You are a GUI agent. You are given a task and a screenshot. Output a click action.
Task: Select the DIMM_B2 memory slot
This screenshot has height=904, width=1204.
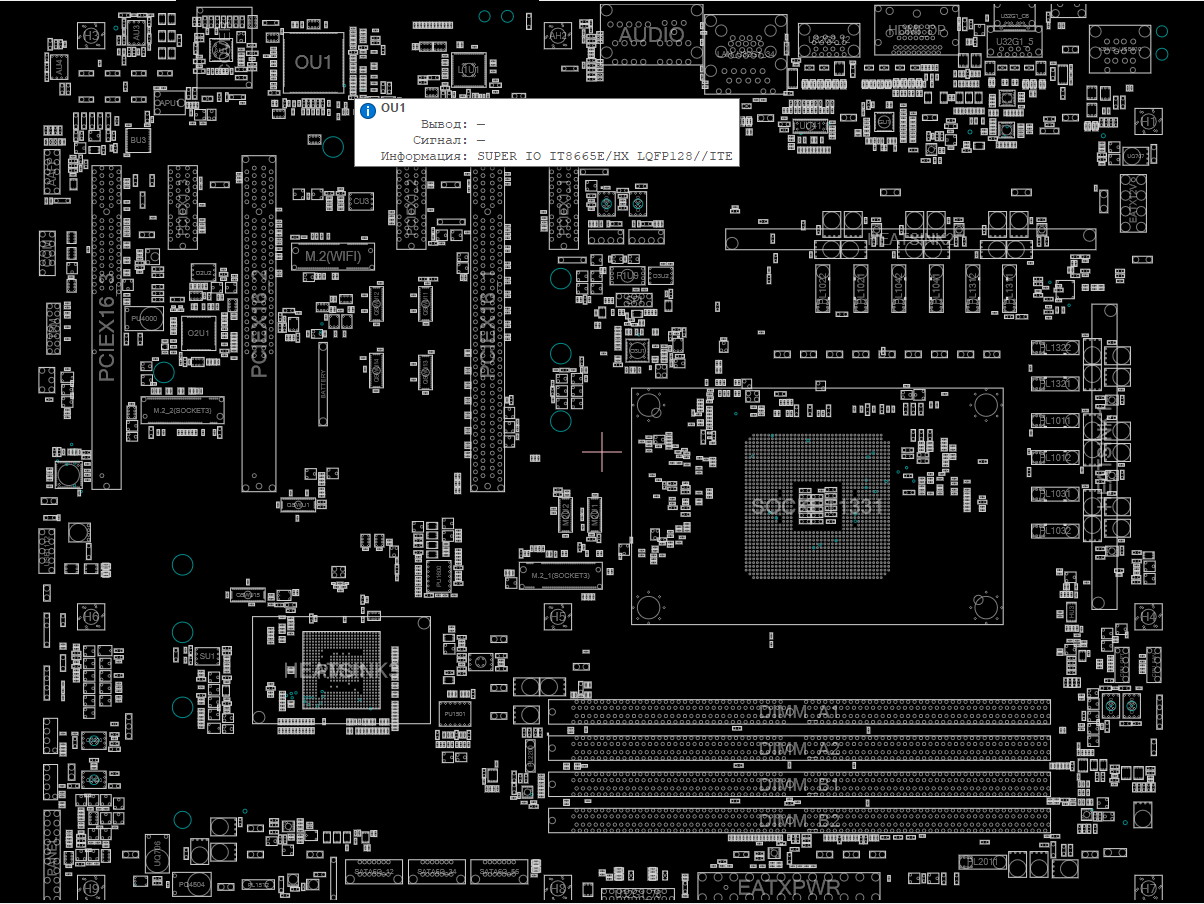[798, 821]
